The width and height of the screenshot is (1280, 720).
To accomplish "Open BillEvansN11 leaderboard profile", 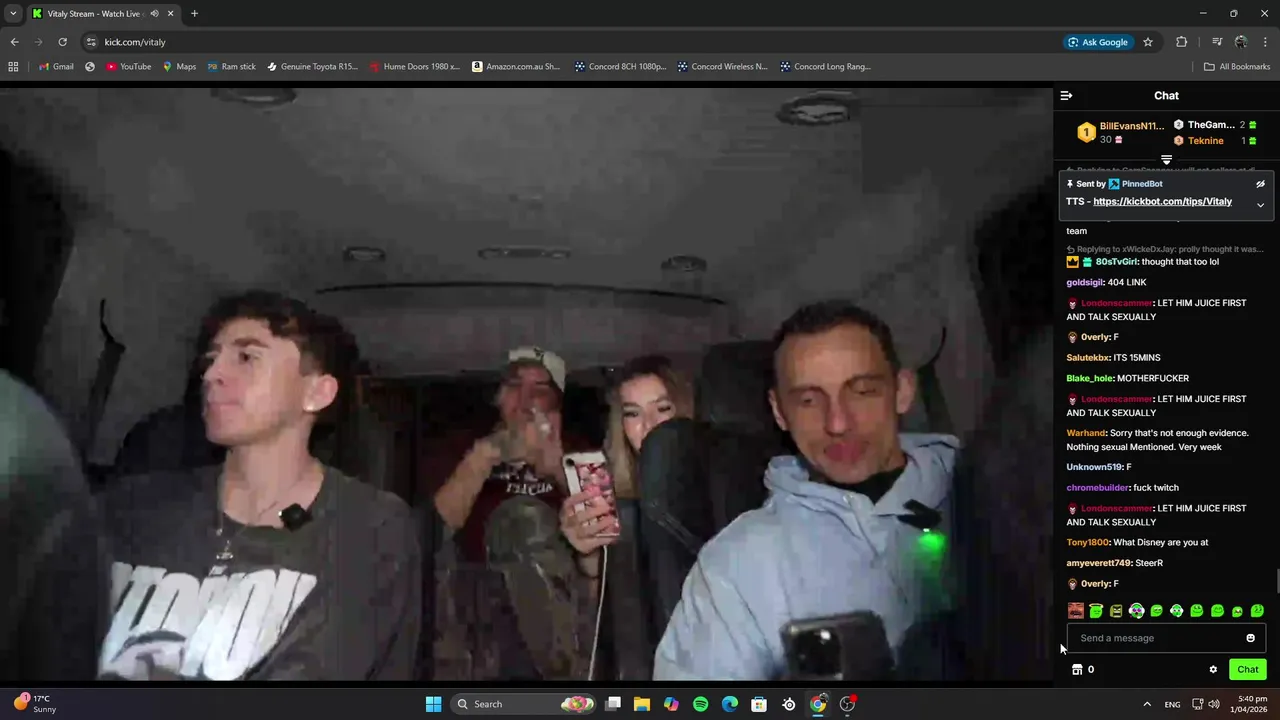I will [1132, 126].
